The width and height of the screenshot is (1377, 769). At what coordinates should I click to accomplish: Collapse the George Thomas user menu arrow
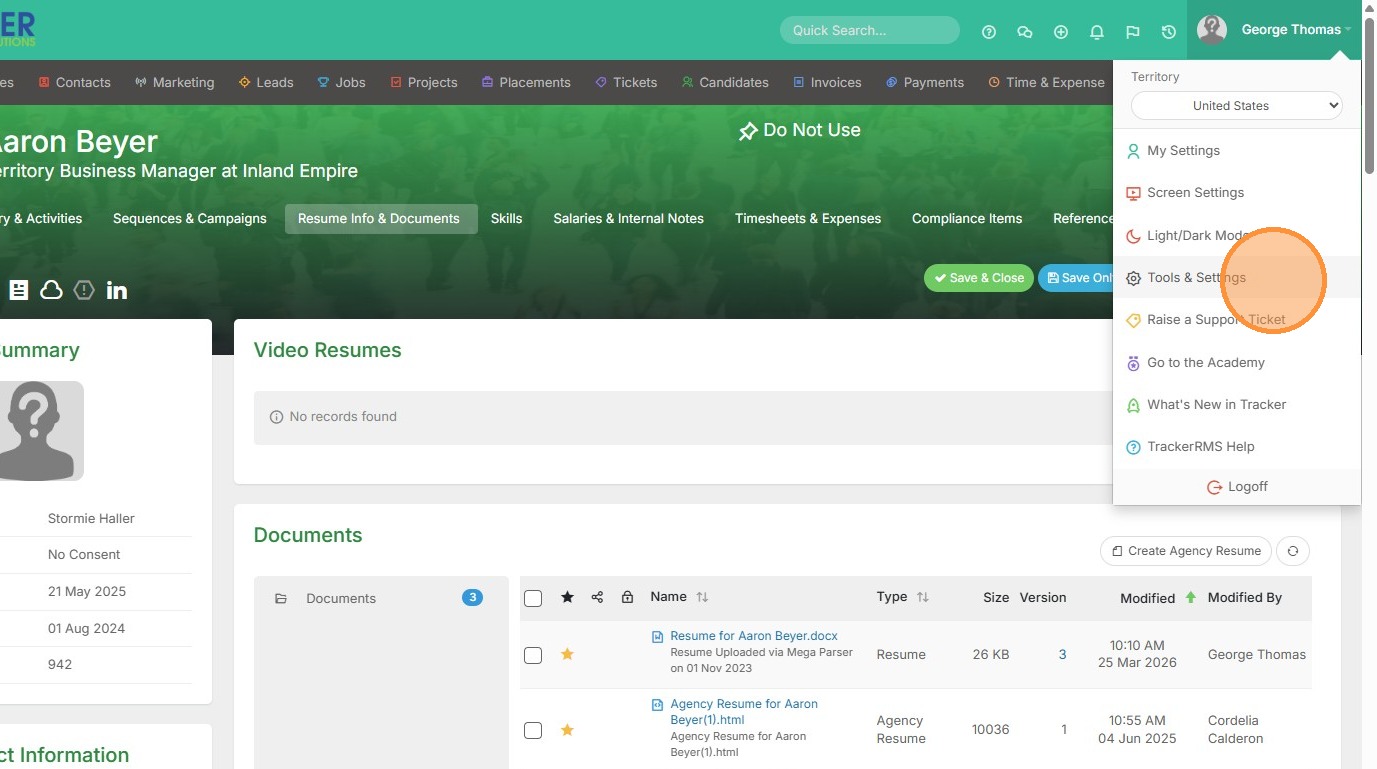1348,30
